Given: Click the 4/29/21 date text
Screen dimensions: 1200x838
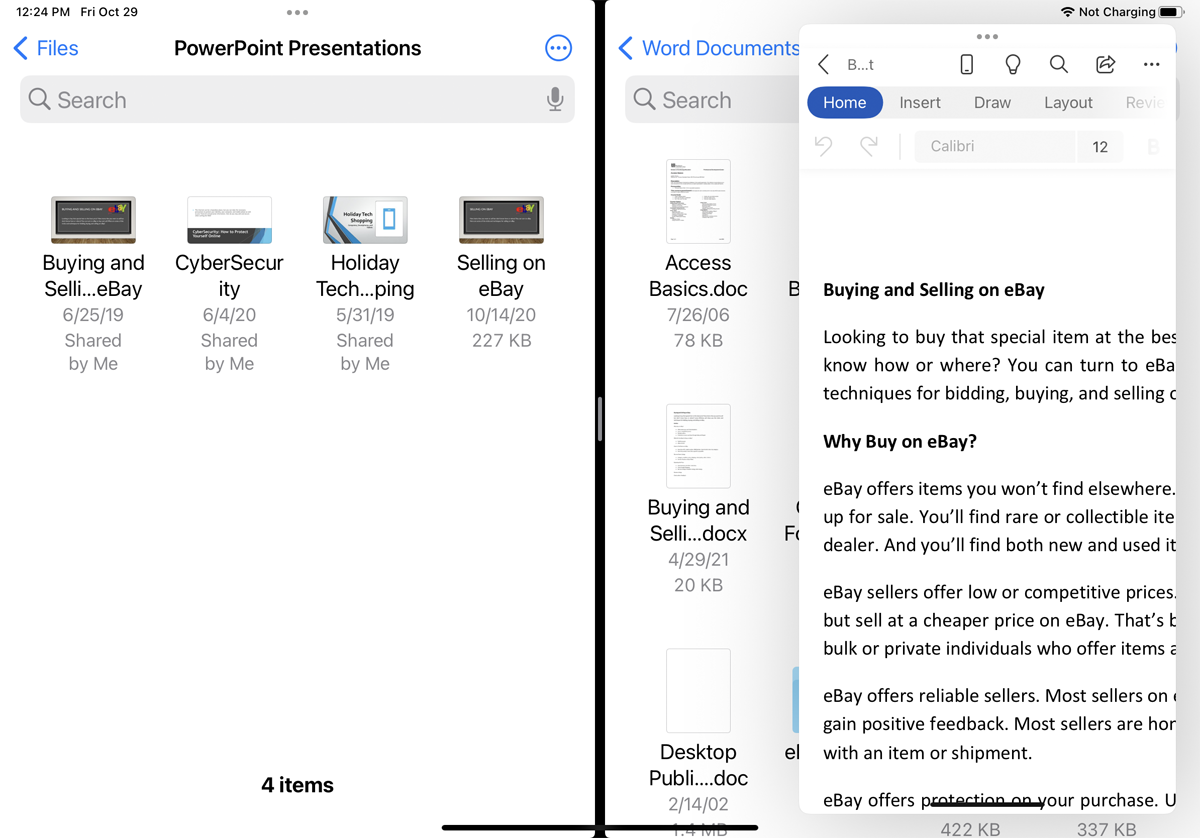Looking at the screenshot, I should (x=698, y=560).
